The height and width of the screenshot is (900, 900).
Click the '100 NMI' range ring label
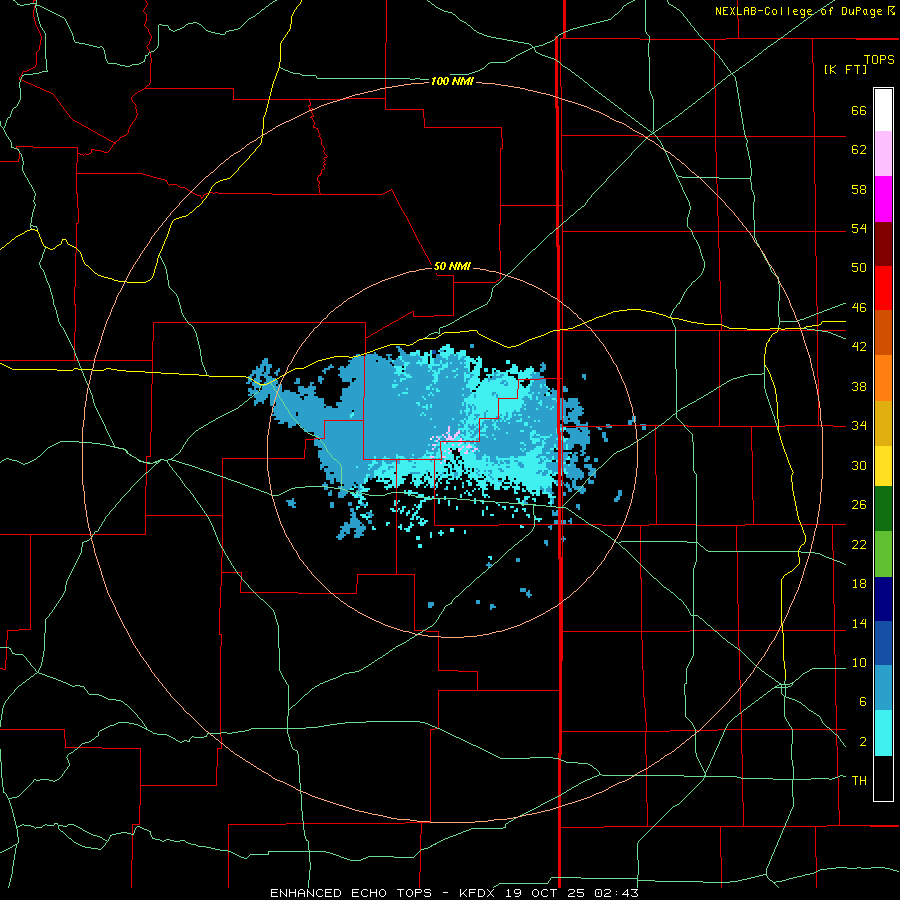point(452,82)
